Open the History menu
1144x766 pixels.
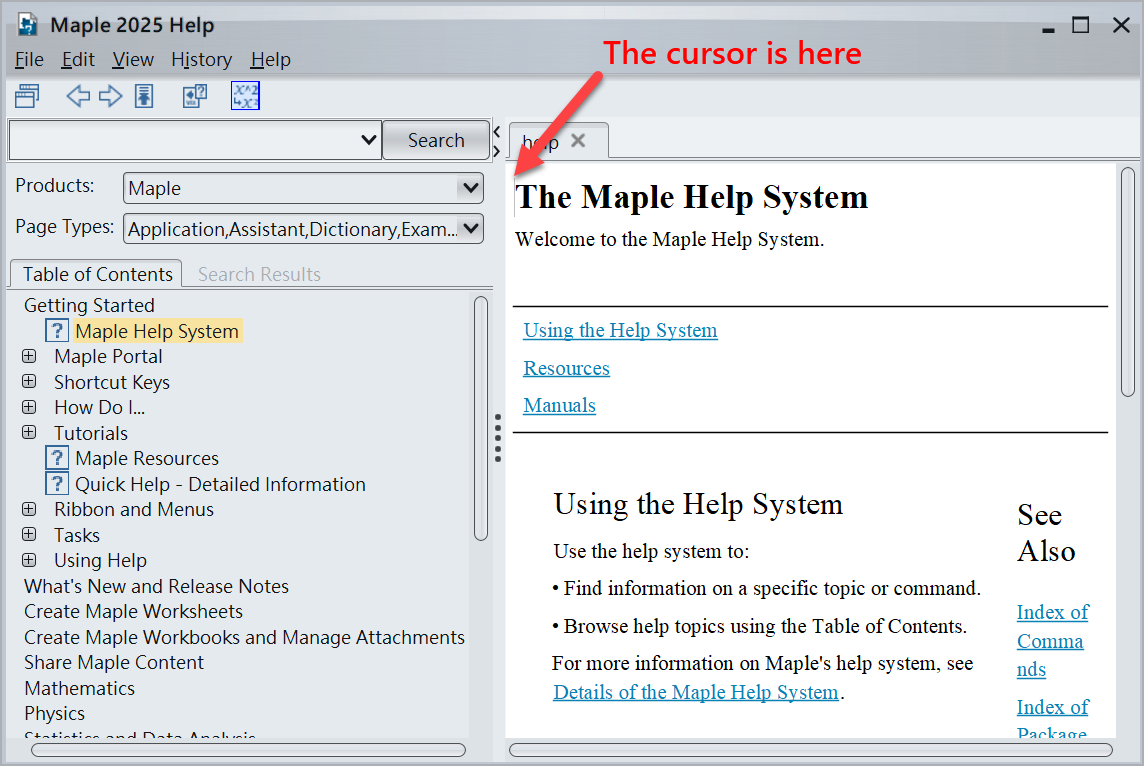coord(201,60)
